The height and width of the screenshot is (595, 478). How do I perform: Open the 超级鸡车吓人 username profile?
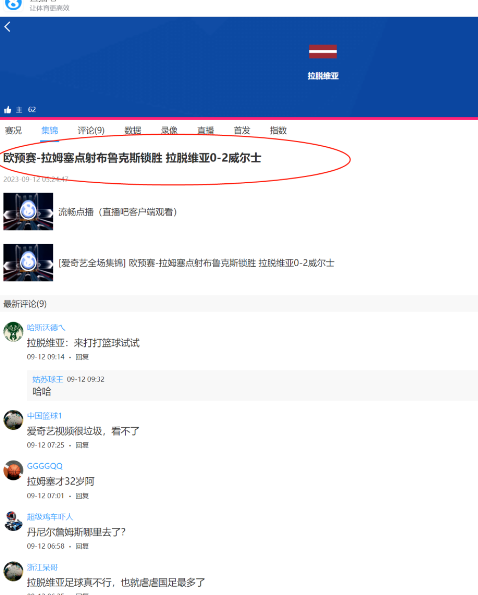(x=50, y=516)
